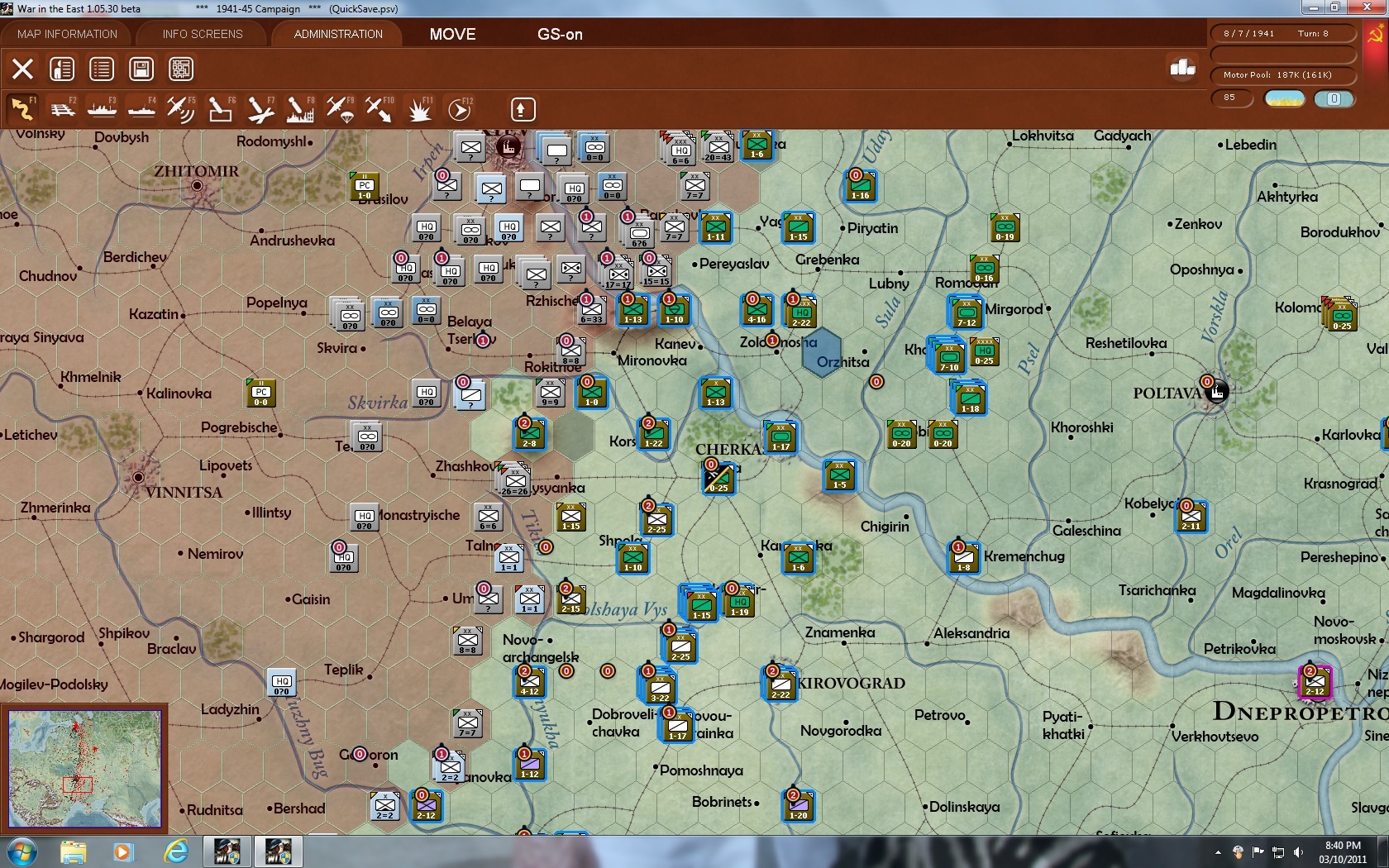Click the minimap thumbnail

coord(85,768)
